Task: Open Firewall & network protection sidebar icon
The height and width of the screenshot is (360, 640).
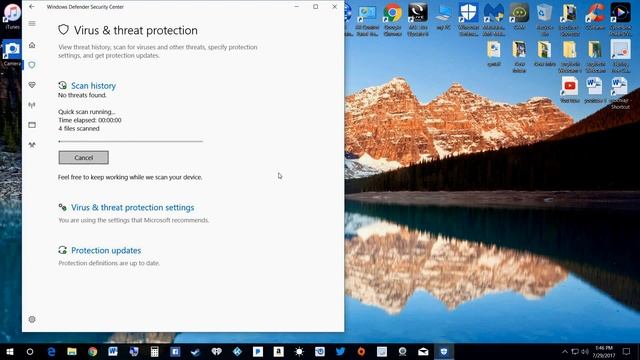Action: [32, 105]
